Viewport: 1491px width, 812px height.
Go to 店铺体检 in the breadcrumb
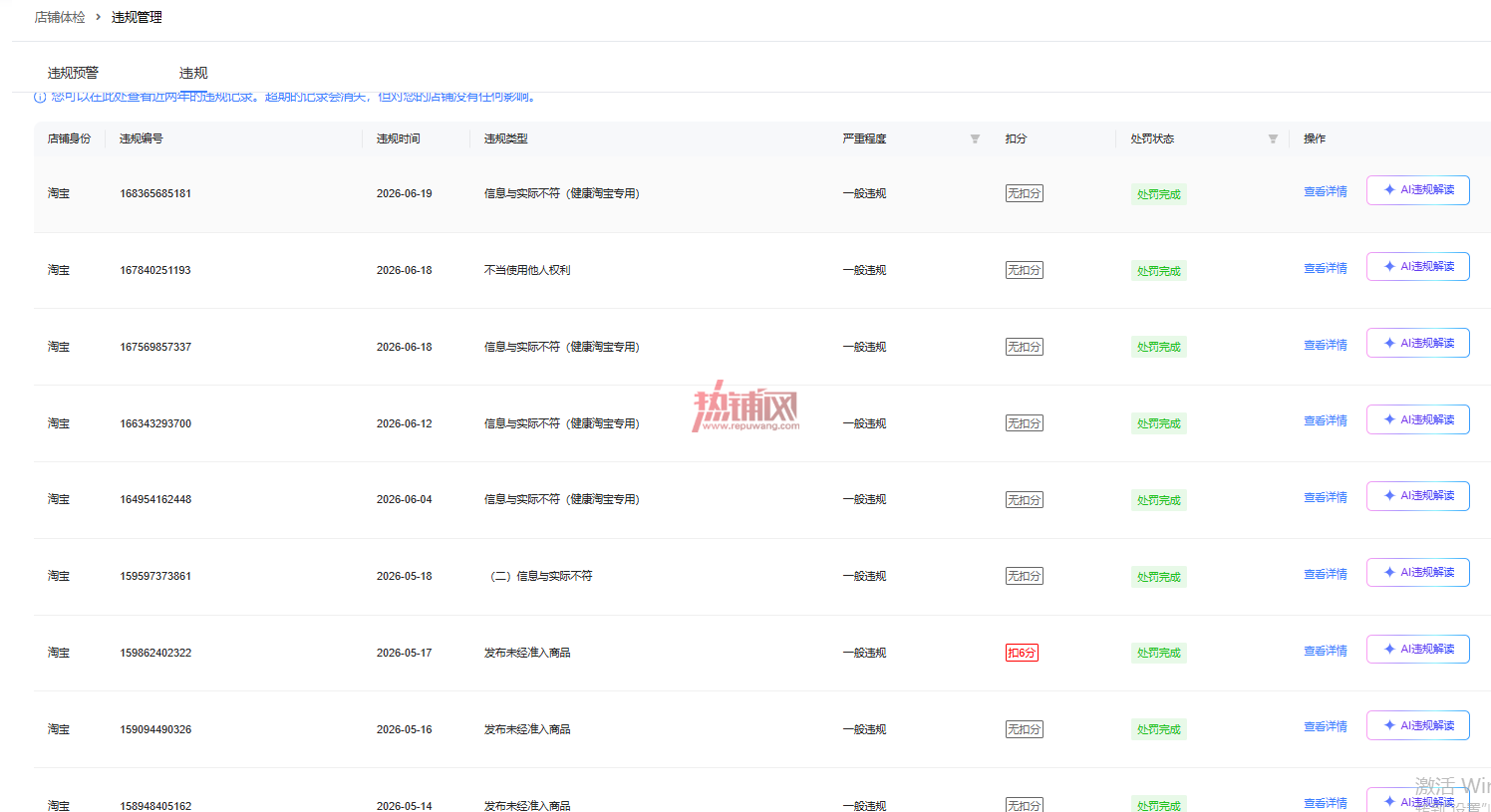pos(60,17)
